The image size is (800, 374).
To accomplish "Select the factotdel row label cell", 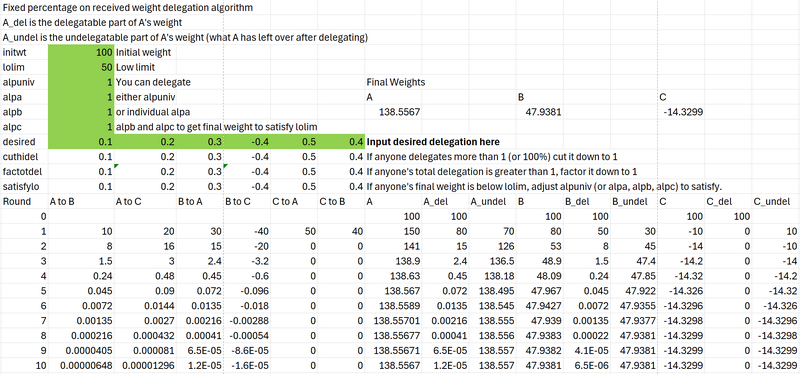I will pos(24,171).
